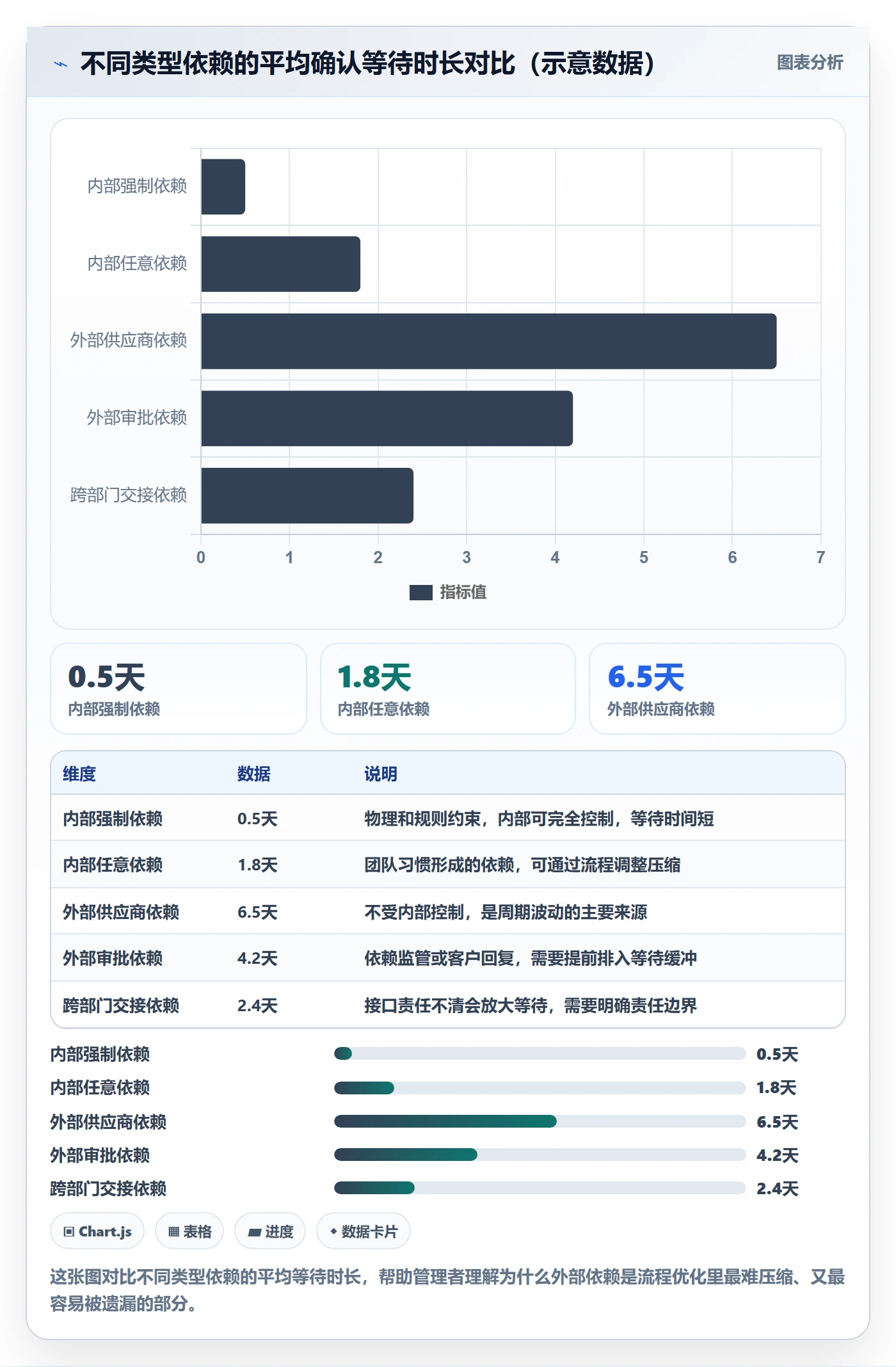Click the lightning icon beside the chart title
Viewport: 896px width, 1367px height.
tap(61, 64)
